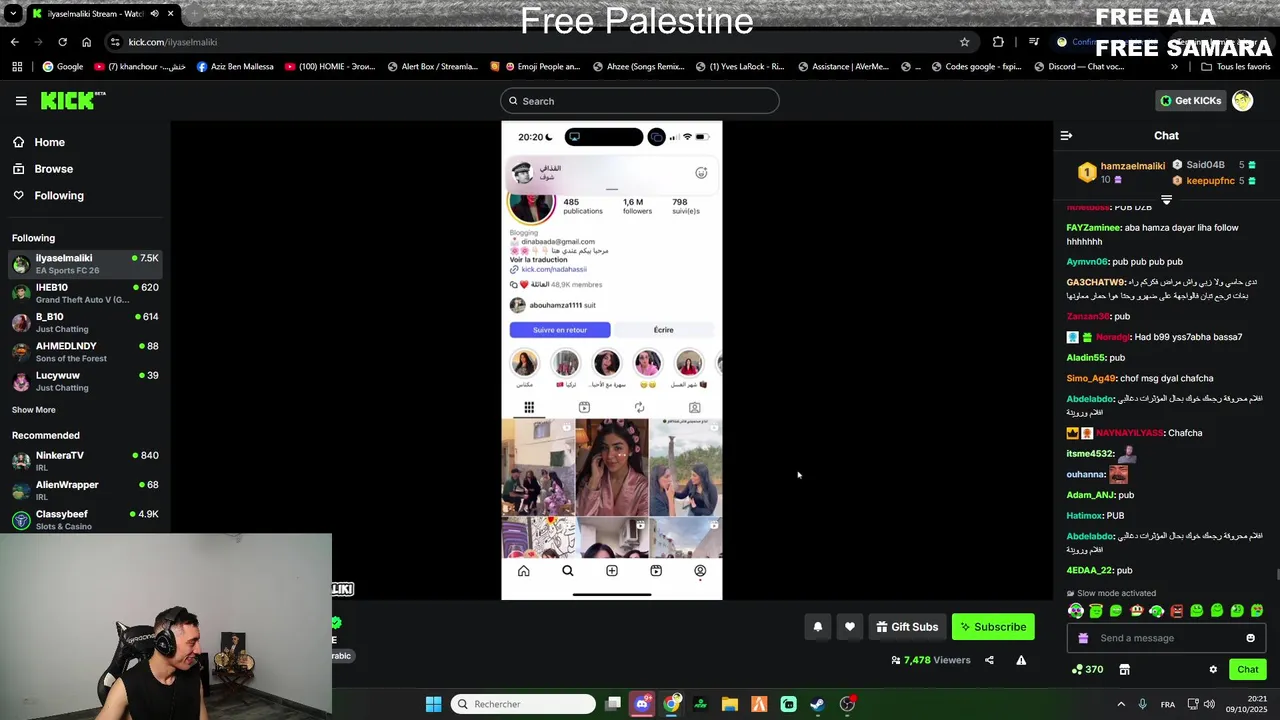Open NinkeraTV recommended channel
This screenshot has width=1280, height=720.
pos(85,461)
